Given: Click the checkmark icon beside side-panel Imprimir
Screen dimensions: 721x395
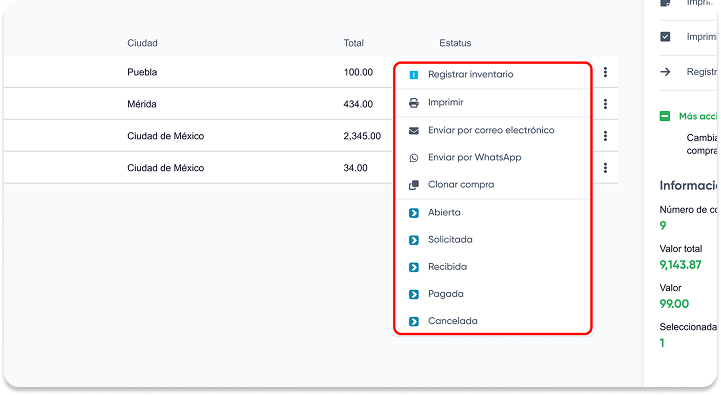Looking at the screenshot, I should click(x=665, y=37).
